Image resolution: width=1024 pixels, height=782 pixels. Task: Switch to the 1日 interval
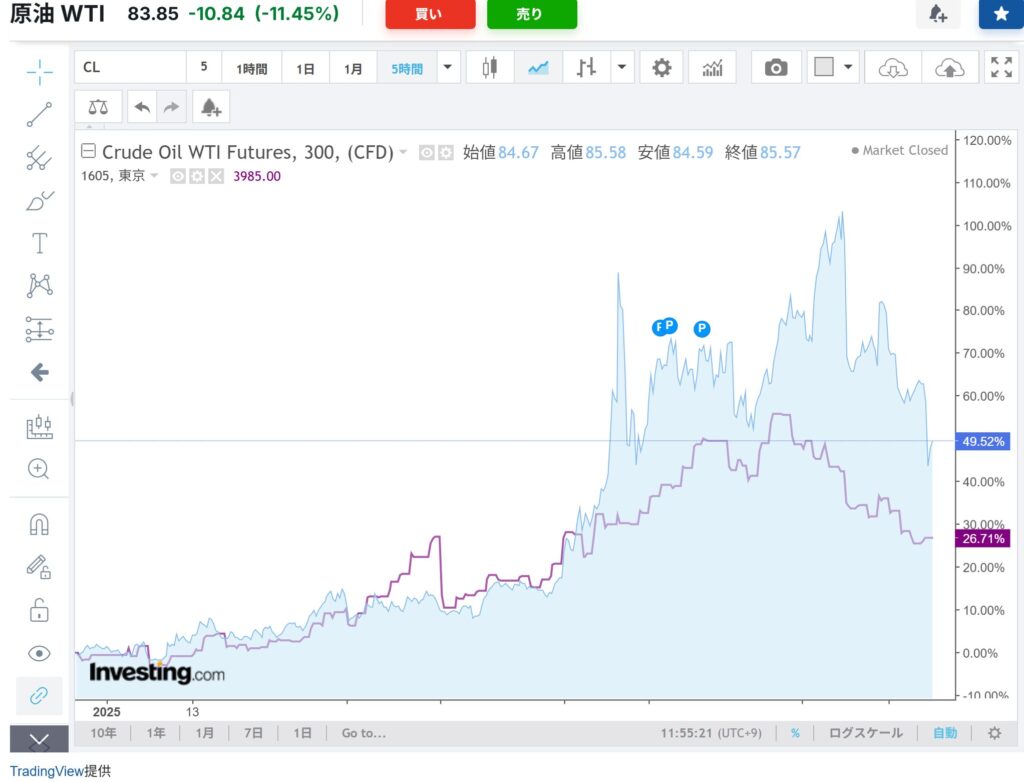point(305,68)
